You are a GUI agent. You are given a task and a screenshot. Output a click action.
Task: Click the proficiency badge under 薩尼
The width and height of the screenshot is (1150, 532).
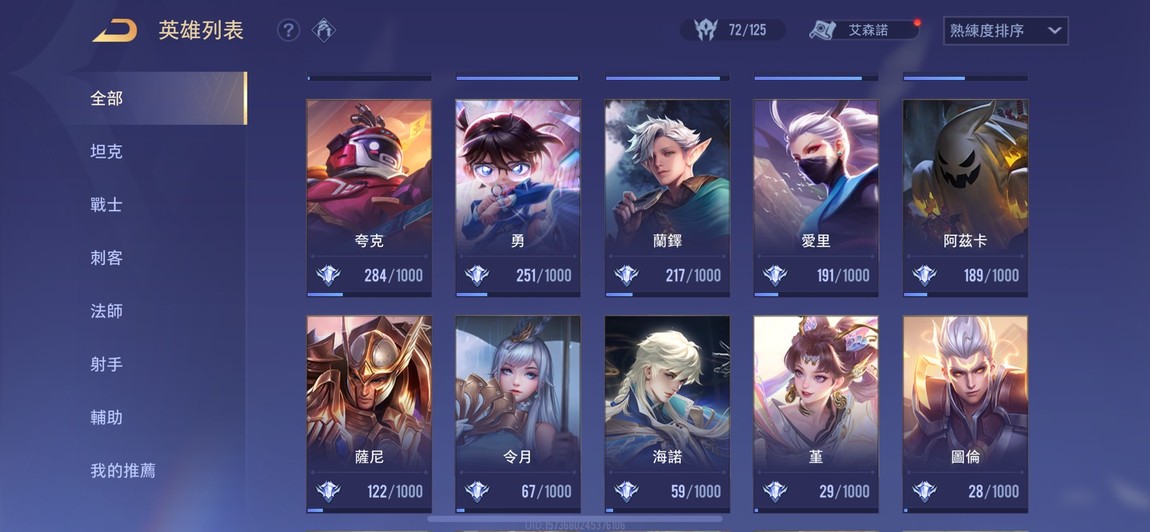329,491
